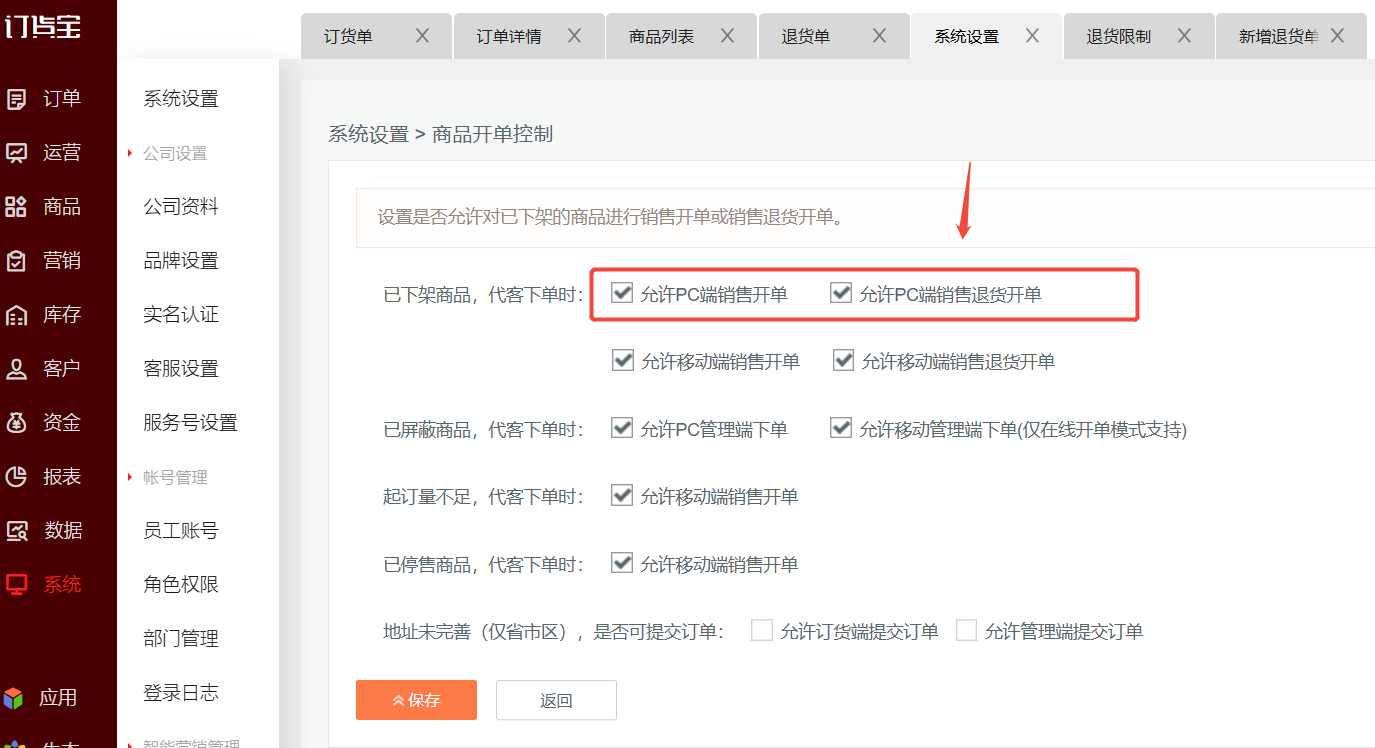Open 公司资料 in the submenu
The width and height of the screenshot is (1375, 748).
pyautogui.click(x=181, y=207)
